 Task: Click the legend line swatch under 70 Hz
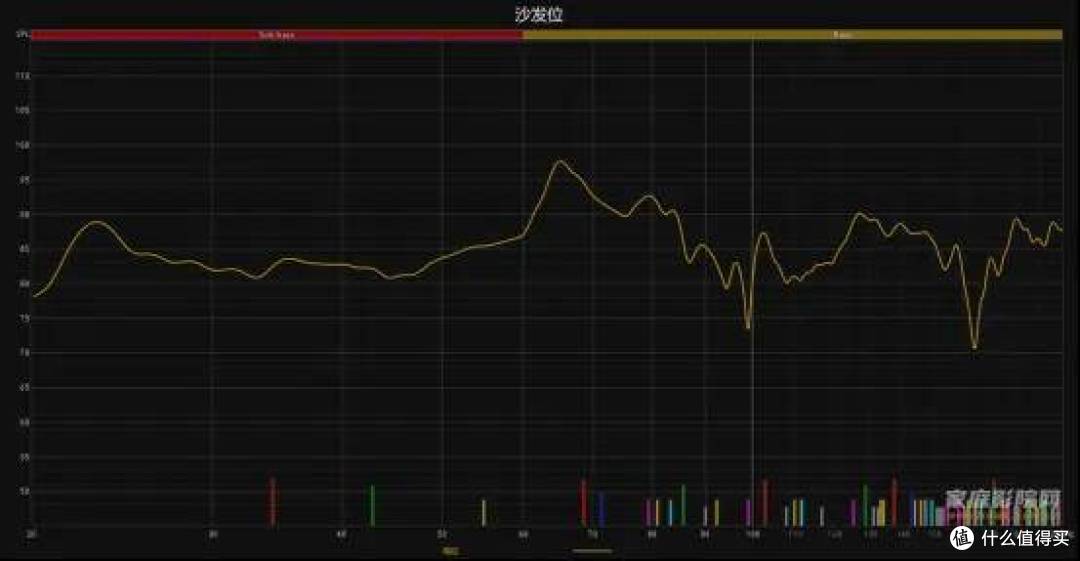(x=592, y=551)
